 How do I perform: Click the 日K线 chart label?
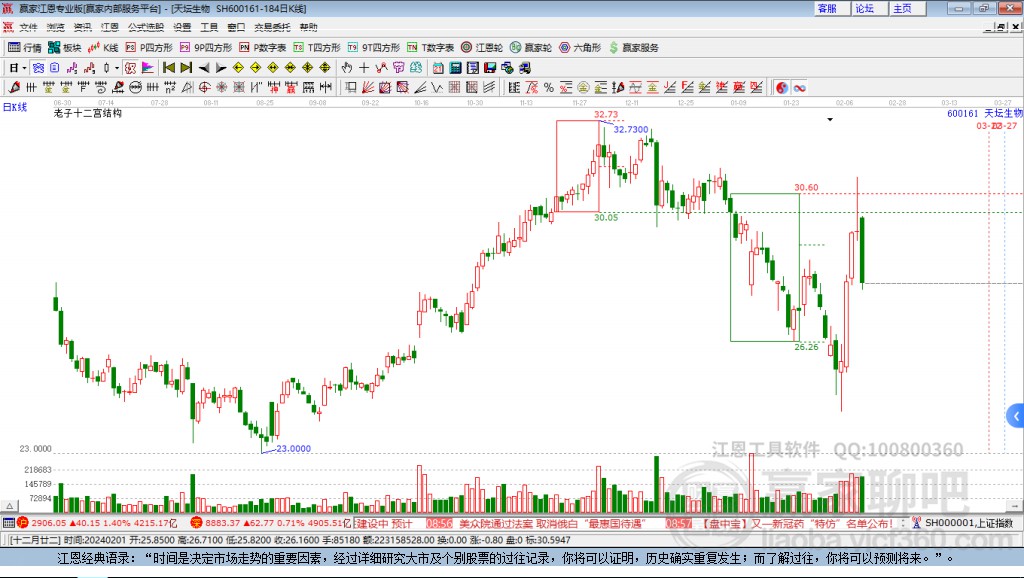(15, 107)
